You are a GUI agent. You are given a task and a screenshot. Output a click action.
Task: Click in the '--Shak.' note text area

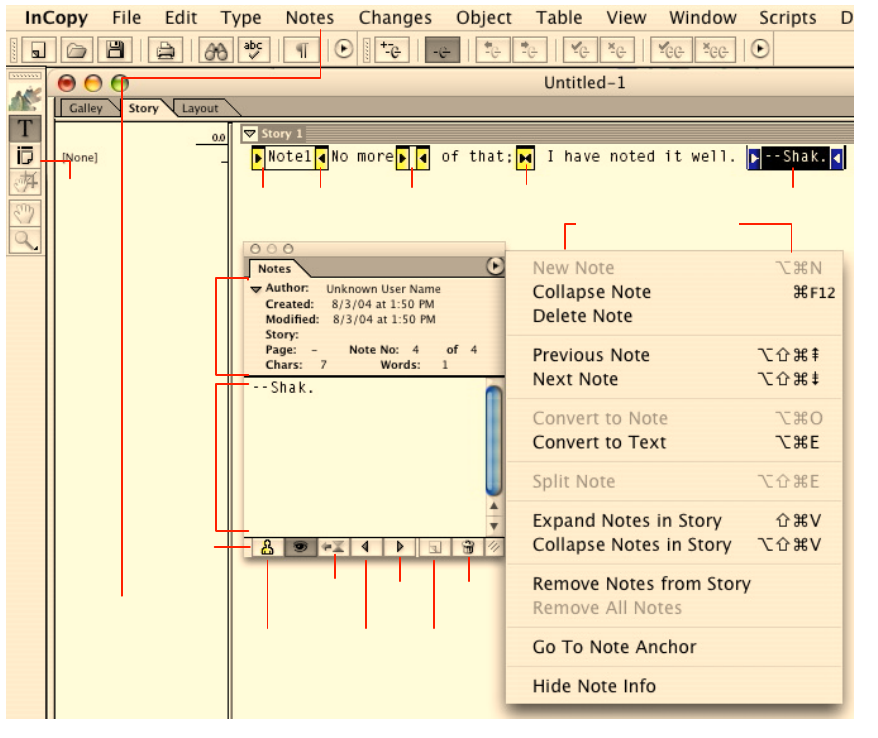365,456
